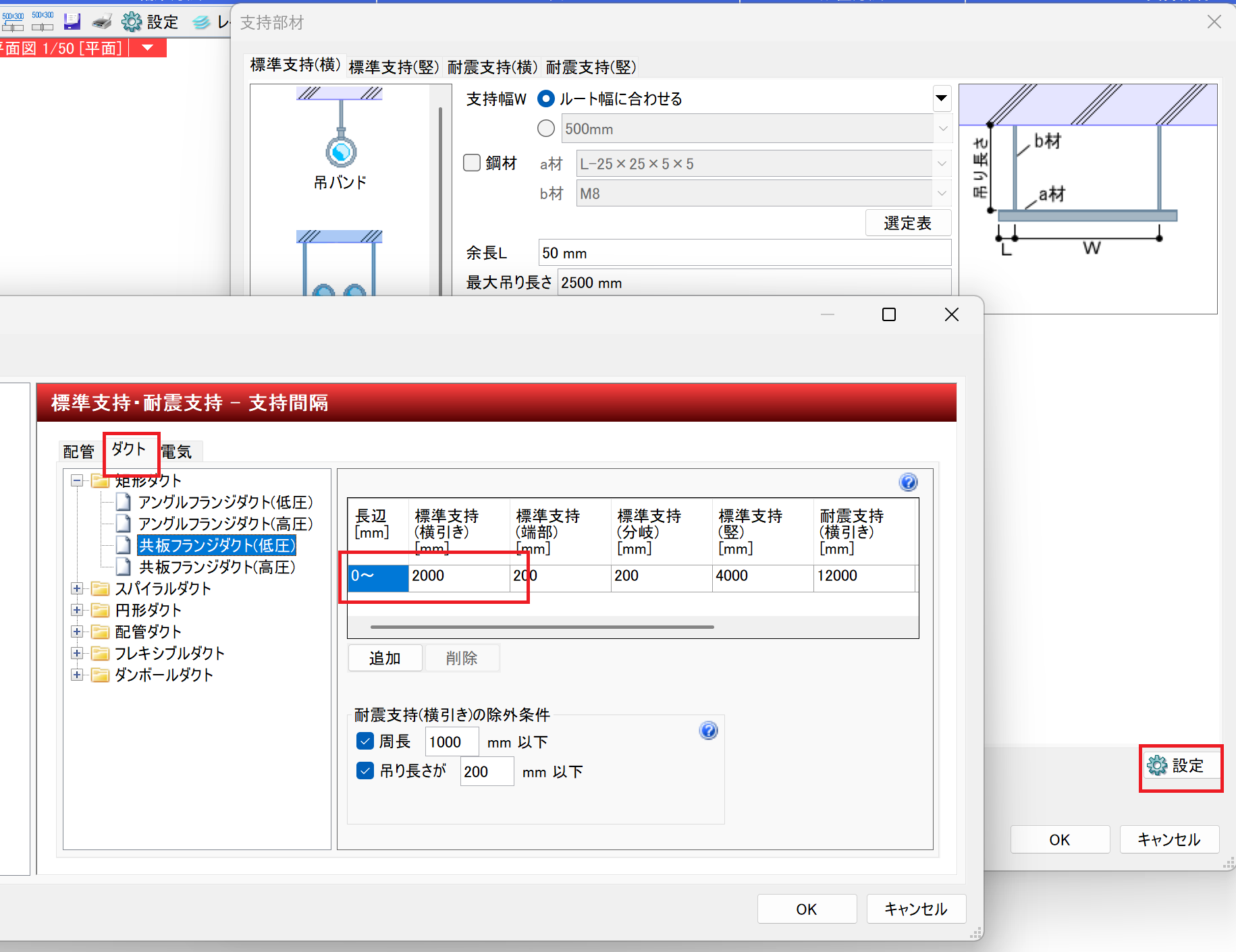Viewport: 1236px width, 952px height.
Task: Click help icon in 耐震支持 exclusion conditions group
Action: coord(708,730)
